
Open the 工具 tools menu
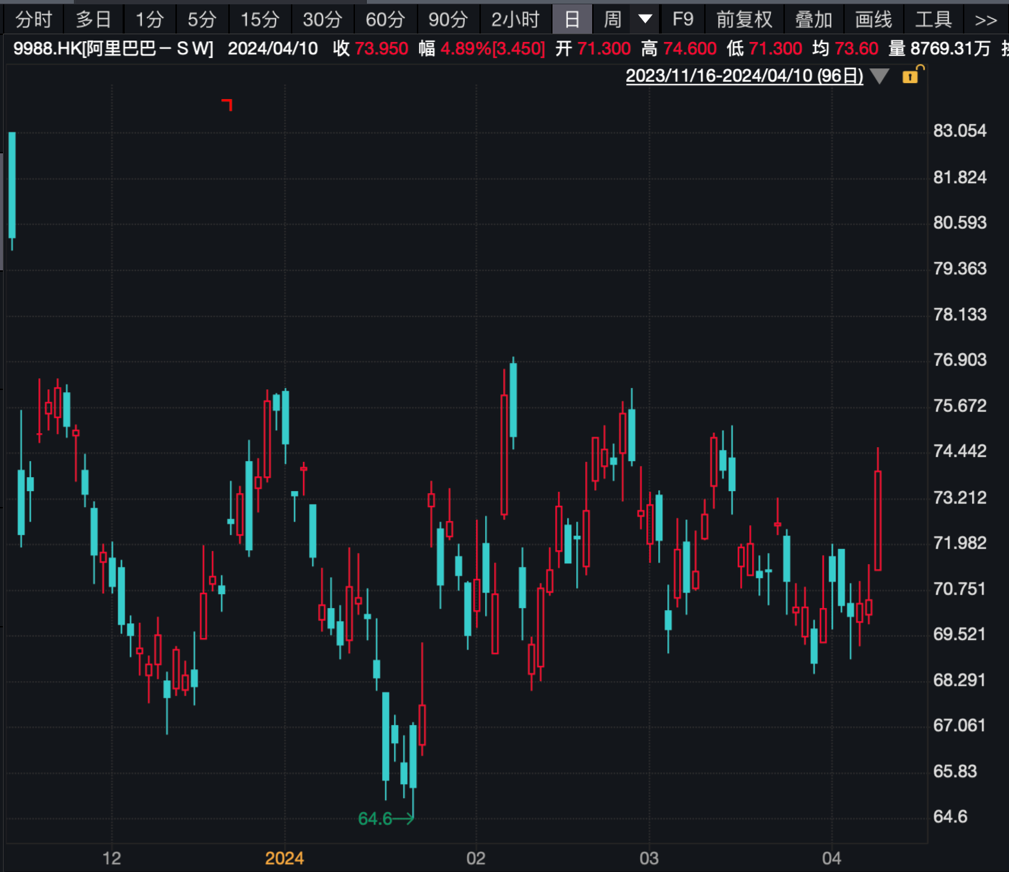pyautogui.click(x=933, y=19)
